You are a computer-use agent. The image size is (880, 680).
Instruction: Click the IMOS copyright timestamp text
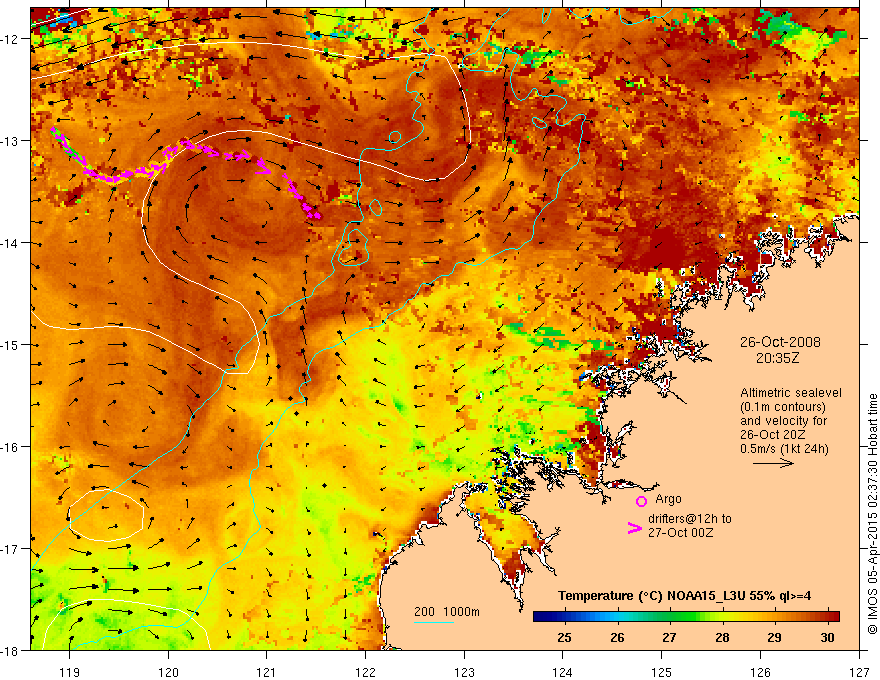tap(872, 513)
